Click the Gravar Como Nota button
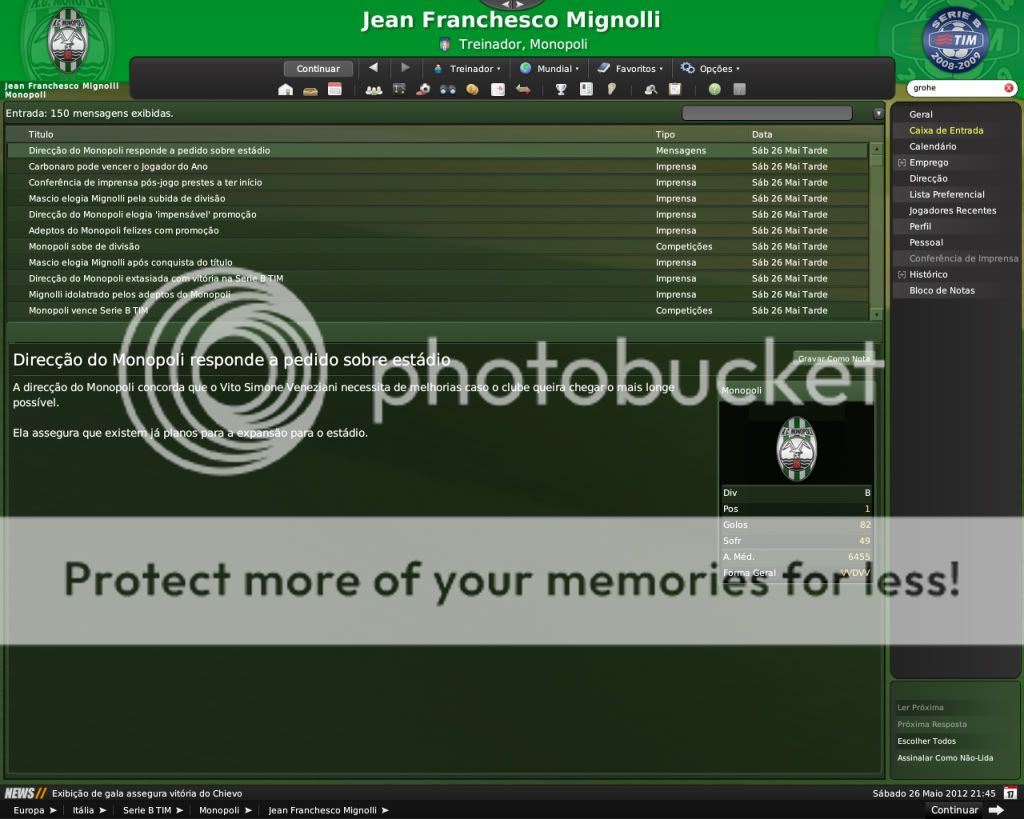This screenshot has height=819, width=1024. (833, 358)
